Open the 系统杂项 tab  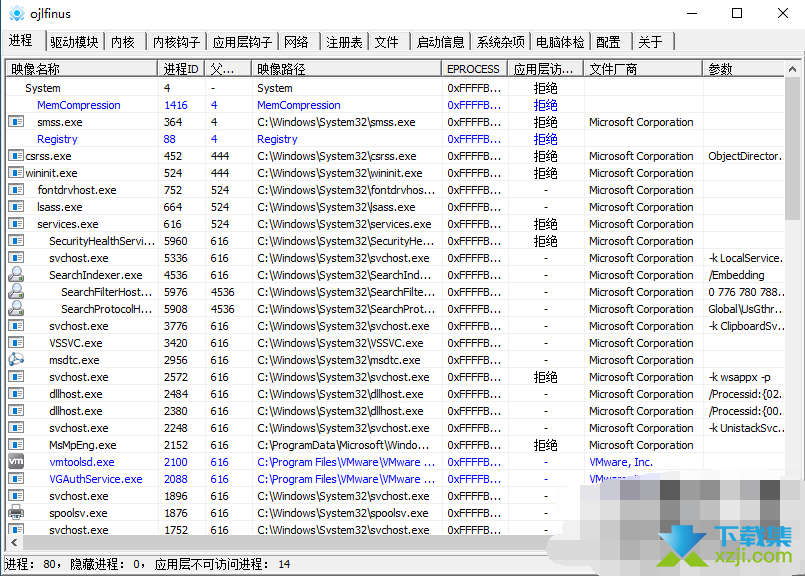pos(501,42)
